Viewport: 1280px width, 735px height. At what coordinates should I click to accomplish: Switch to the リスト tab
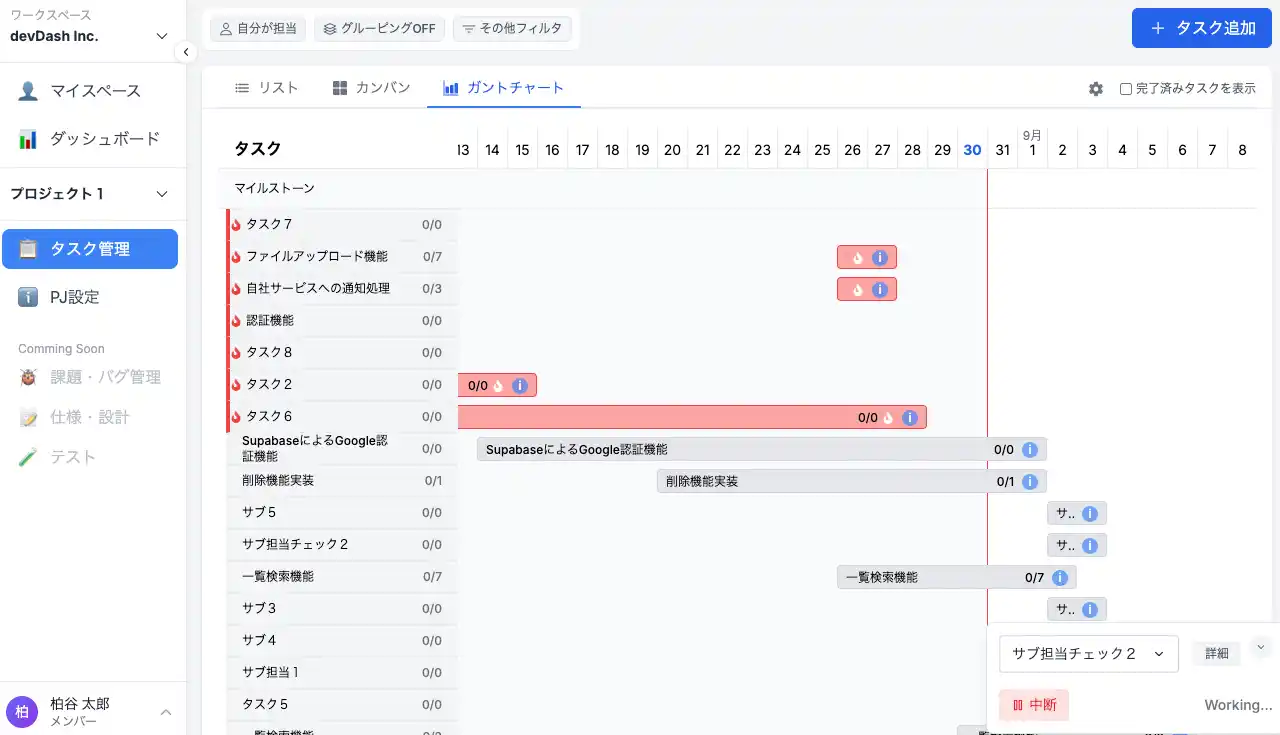tap(266, 88)
